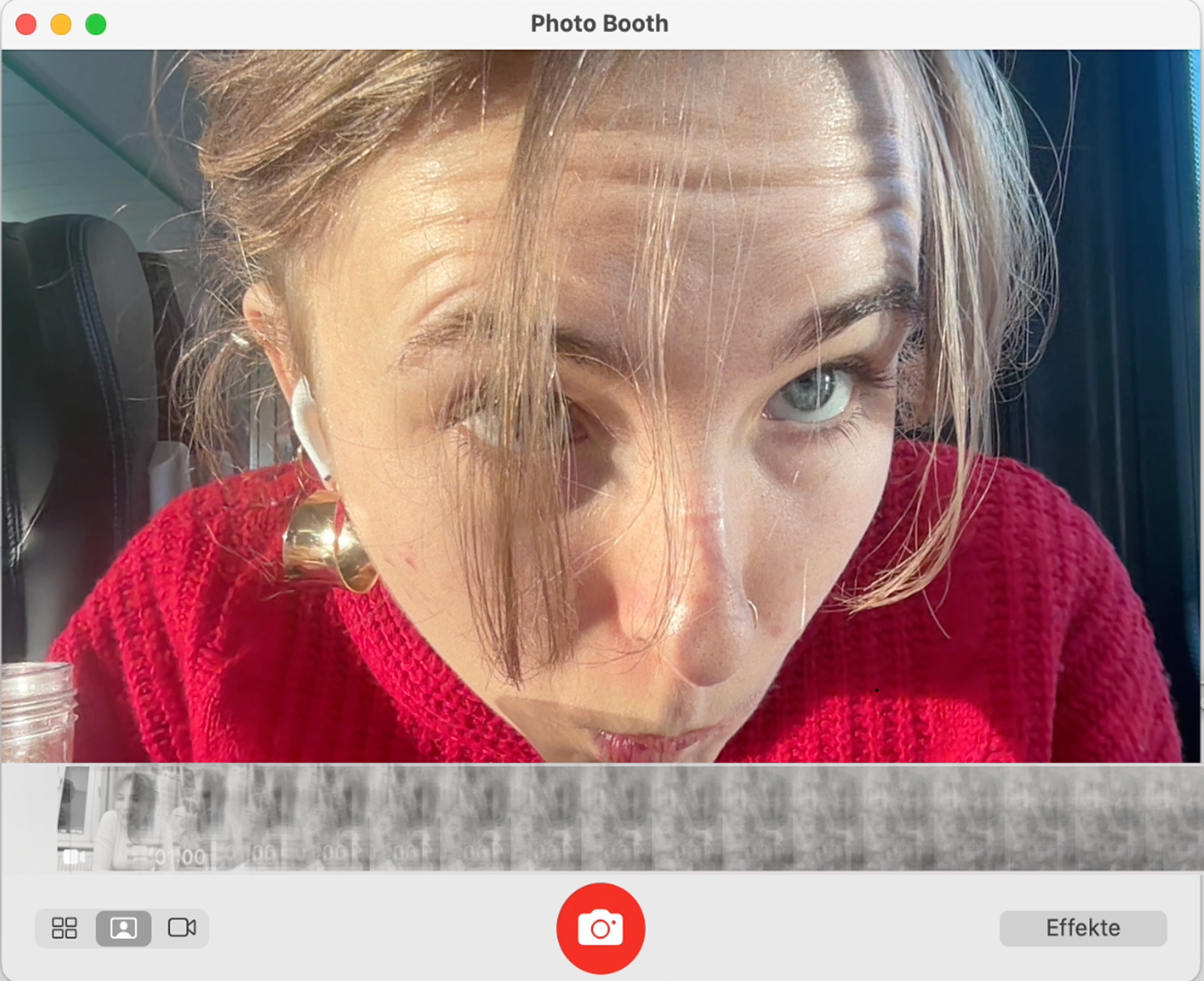Image resolution: width=1204 pixels, height=981 pixels.
Task: Click the 01:00 duration label on thumbnail
Action: click(x=180, y=857)
